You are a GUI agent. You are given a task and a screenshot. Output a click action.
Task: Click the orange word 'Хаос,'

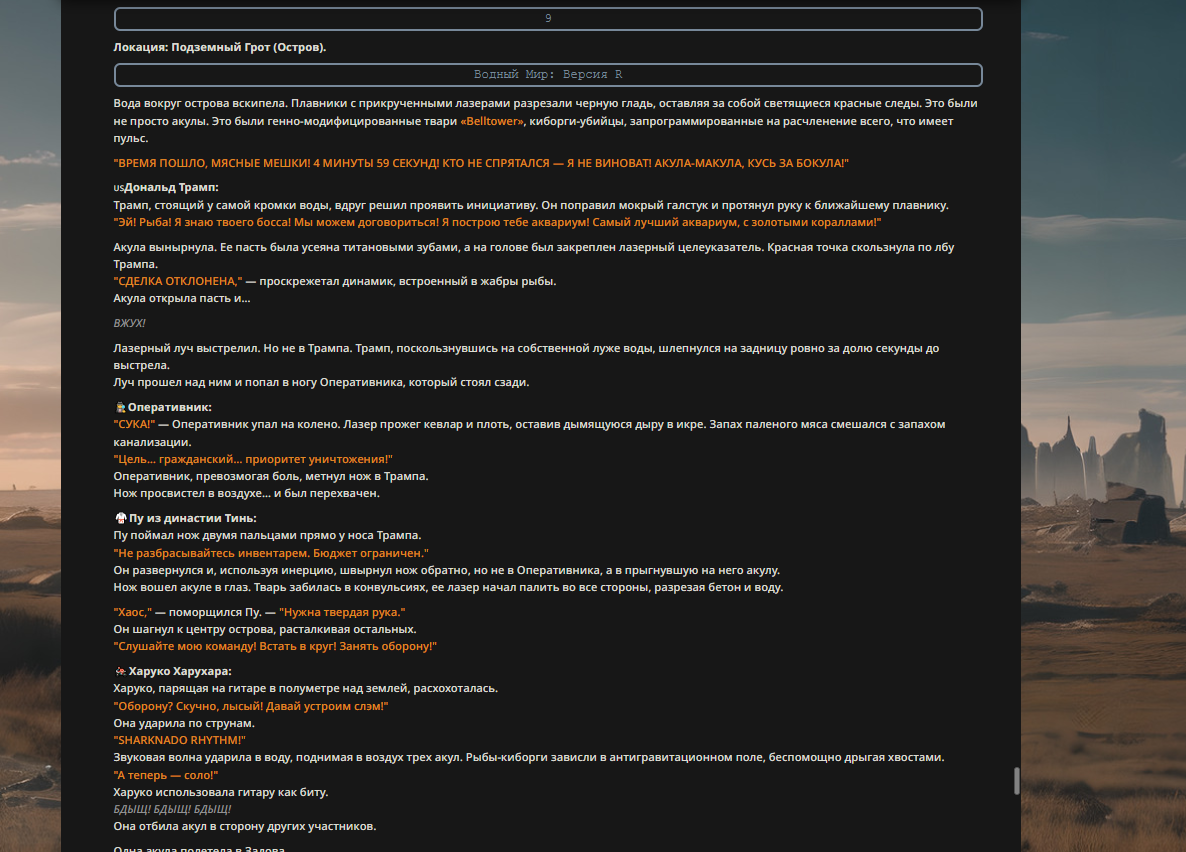132,612
